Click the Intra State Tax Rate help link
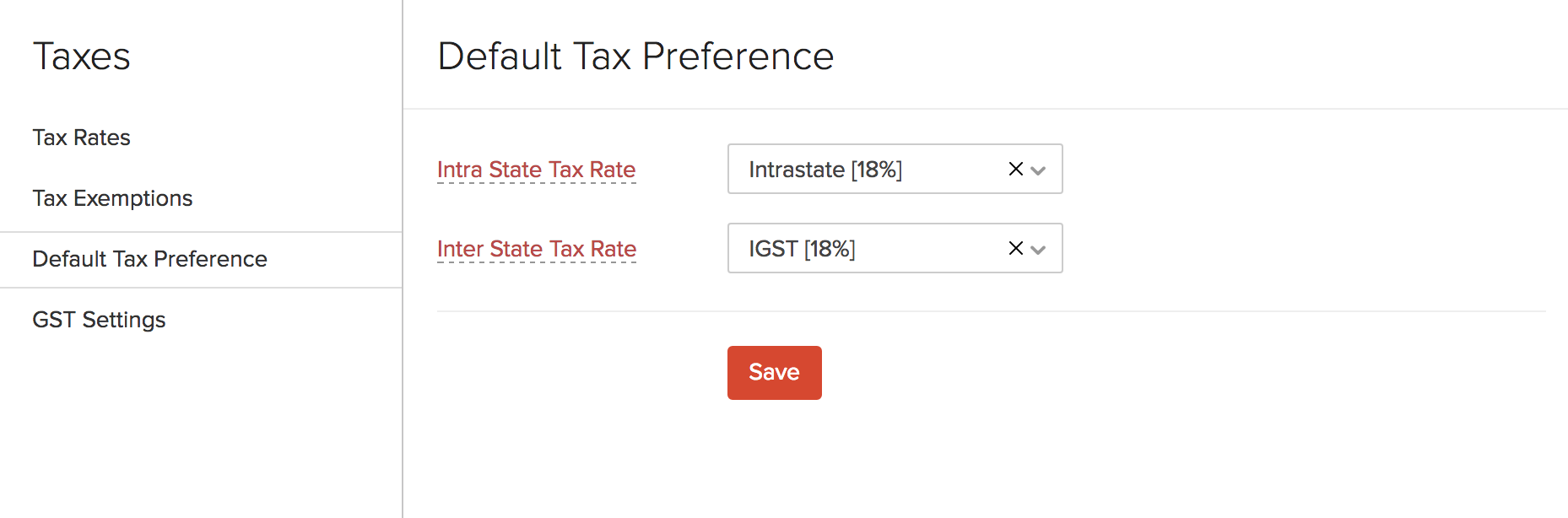 tap(536, 170)
